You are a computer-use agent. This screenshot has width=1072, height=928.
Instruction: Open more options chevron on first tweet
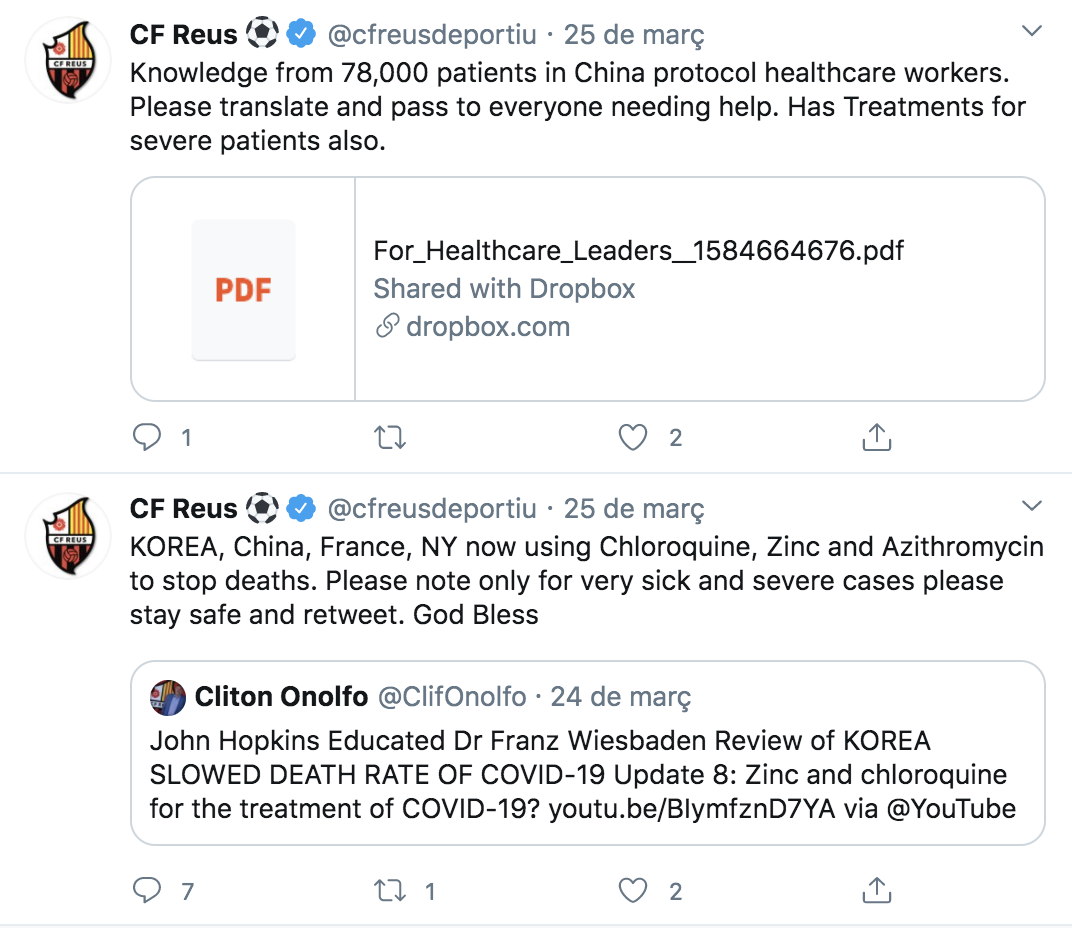click(1032, 32)
